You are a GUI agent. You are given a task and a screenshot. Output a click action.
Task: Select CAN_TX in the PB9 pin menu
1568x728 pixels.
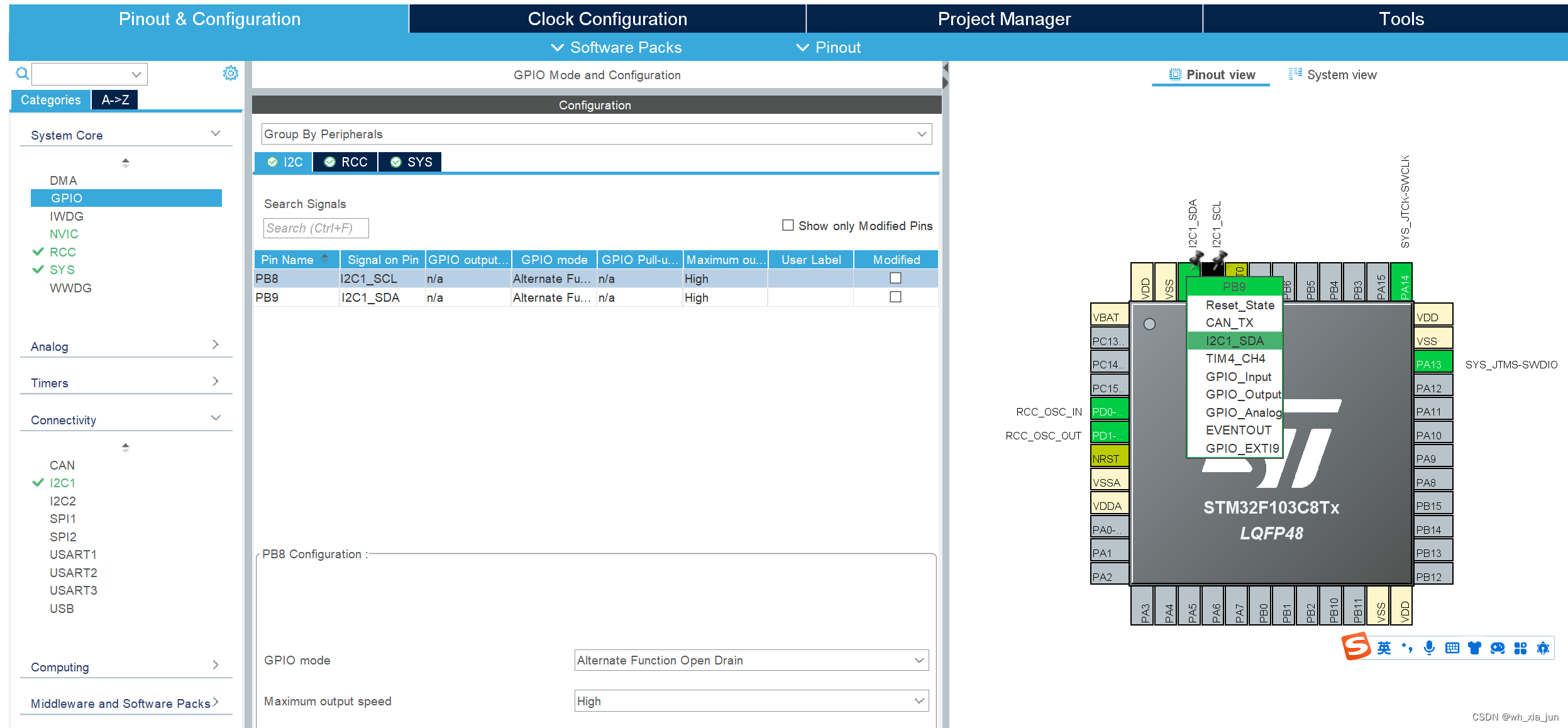[1229, 323]
